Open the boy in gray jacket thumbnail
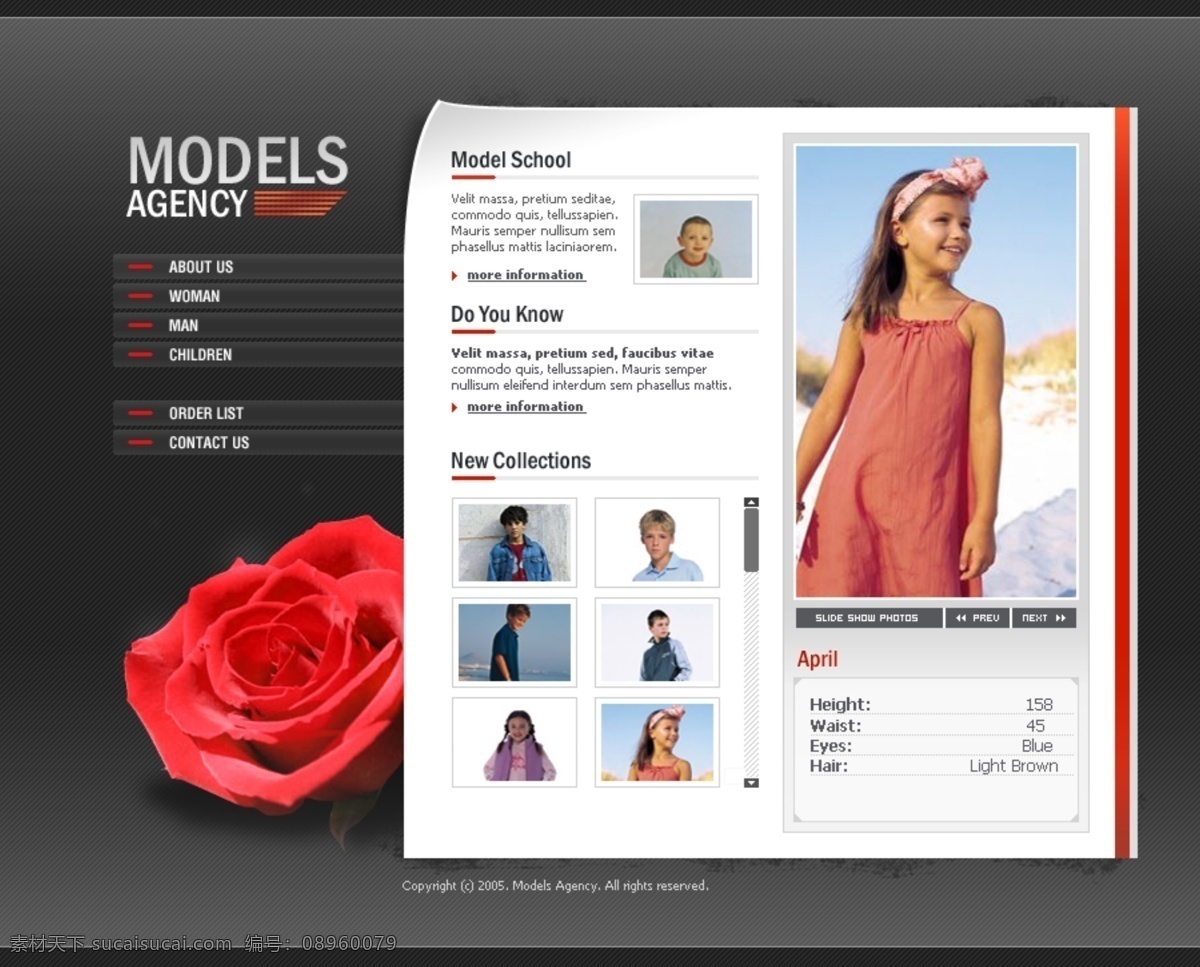The width and height of the screenshot is (1200, 967). [657, 642]
